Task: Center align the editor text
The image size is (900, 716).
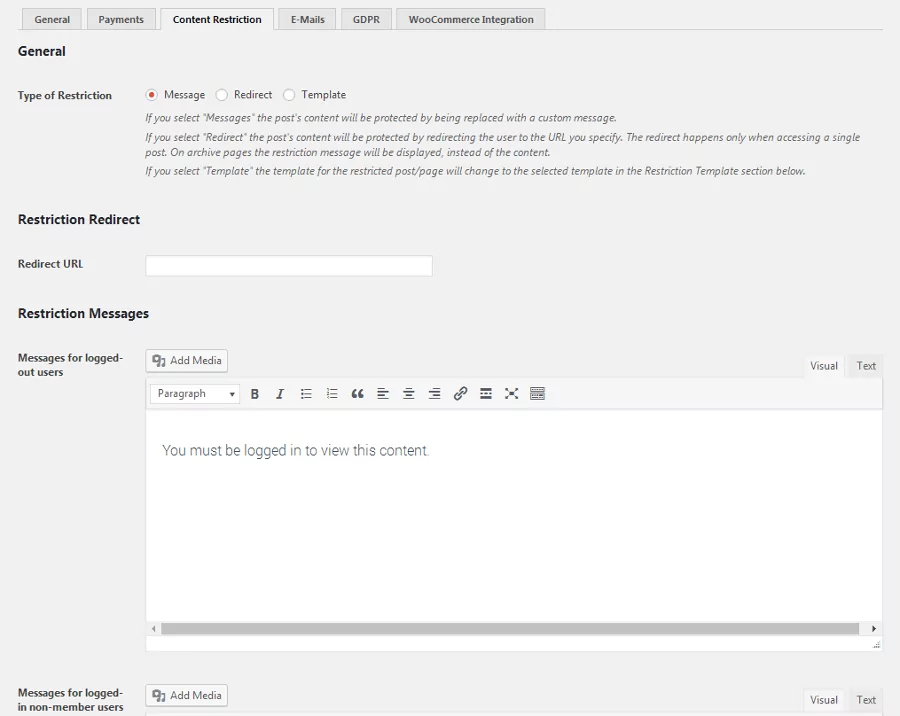Action: tap(408, 394)
